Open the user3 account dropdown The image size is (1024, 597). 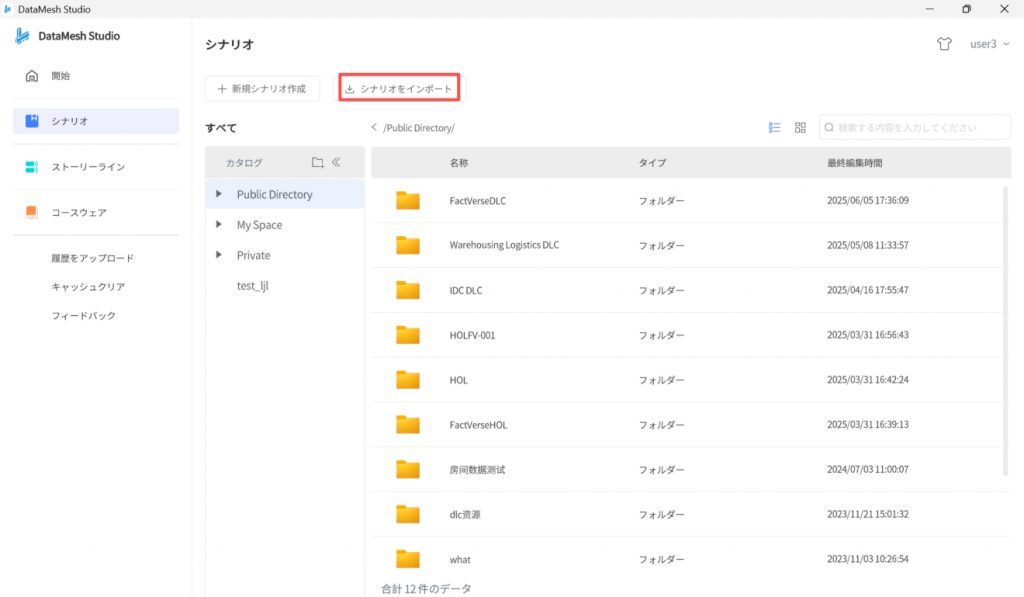click(x=988, y=44)
